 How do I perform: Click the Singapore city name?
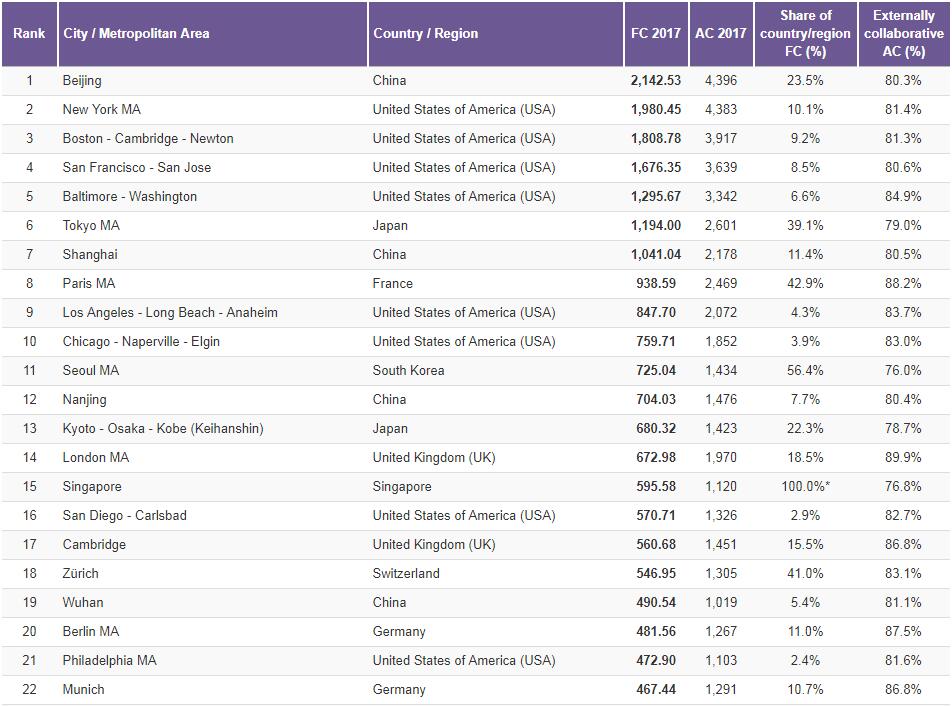click(x=92, y=486)
